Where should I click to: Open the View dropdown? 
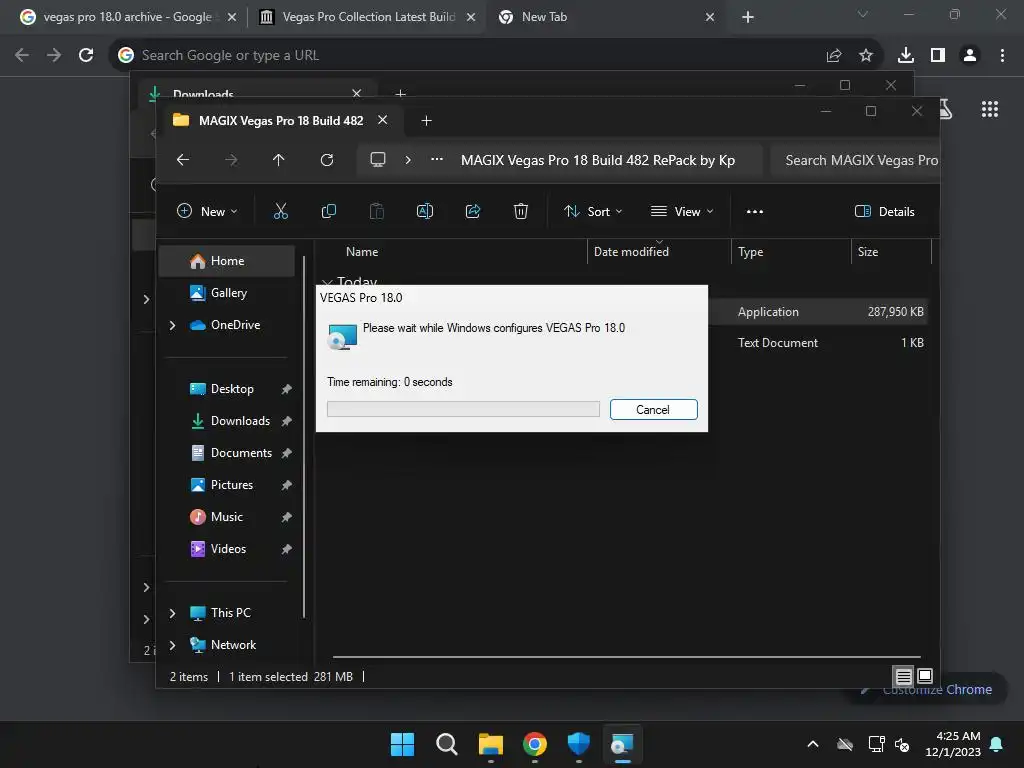682,212
